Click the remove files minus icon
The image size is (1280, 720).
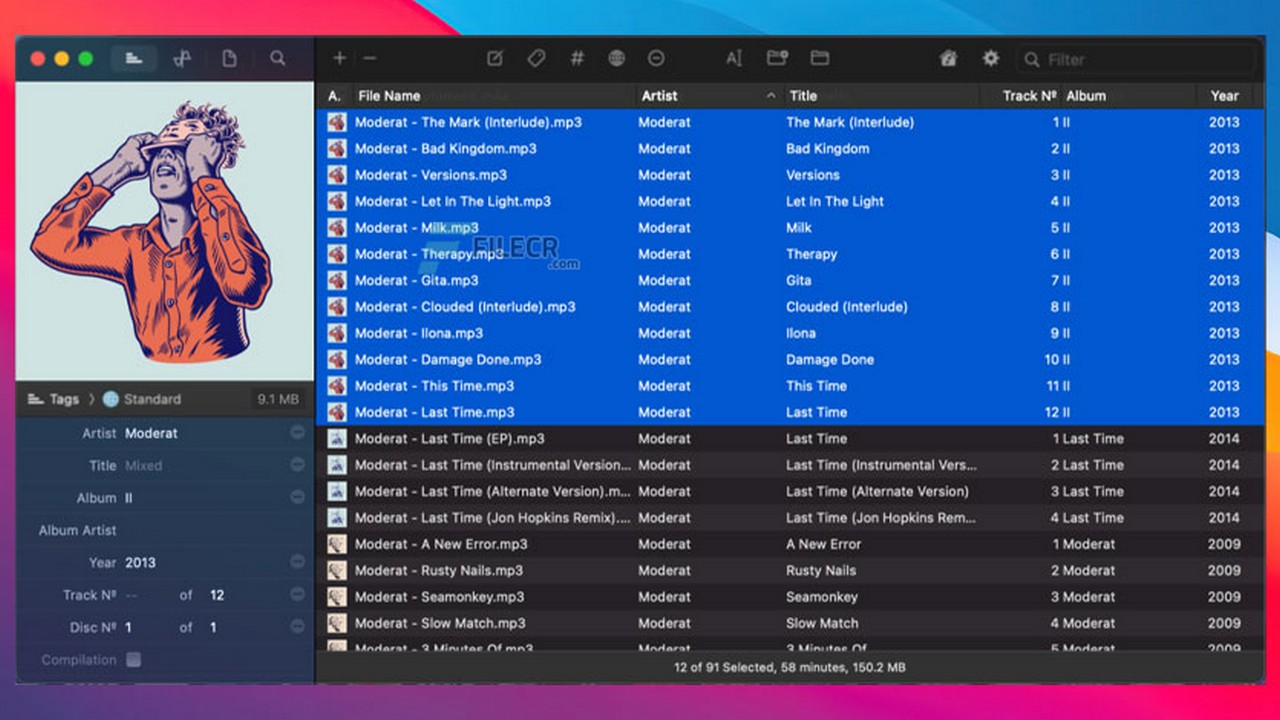(369, 59)
